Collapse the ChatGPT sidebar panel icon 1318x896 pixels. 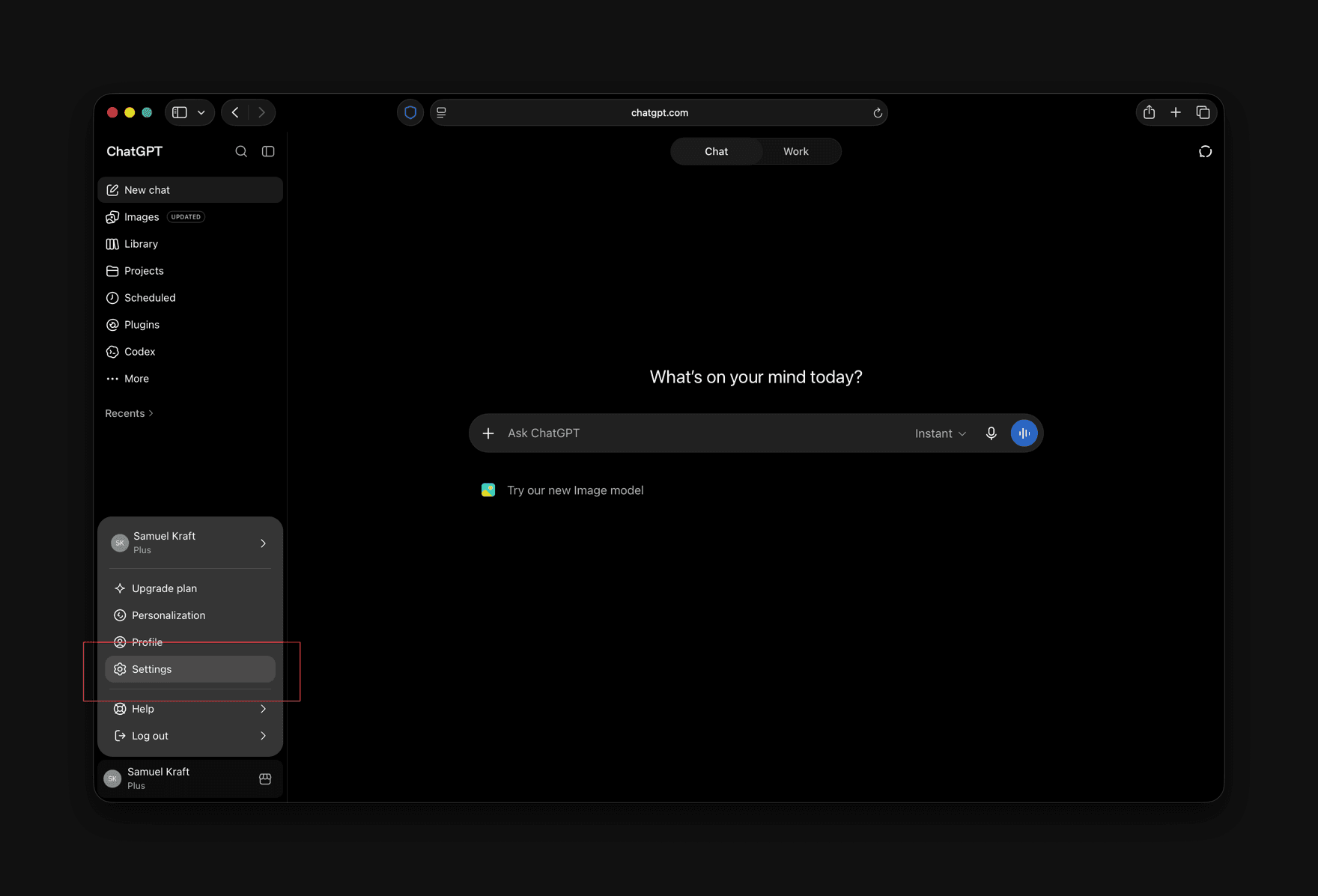click(x=268, y=151)
